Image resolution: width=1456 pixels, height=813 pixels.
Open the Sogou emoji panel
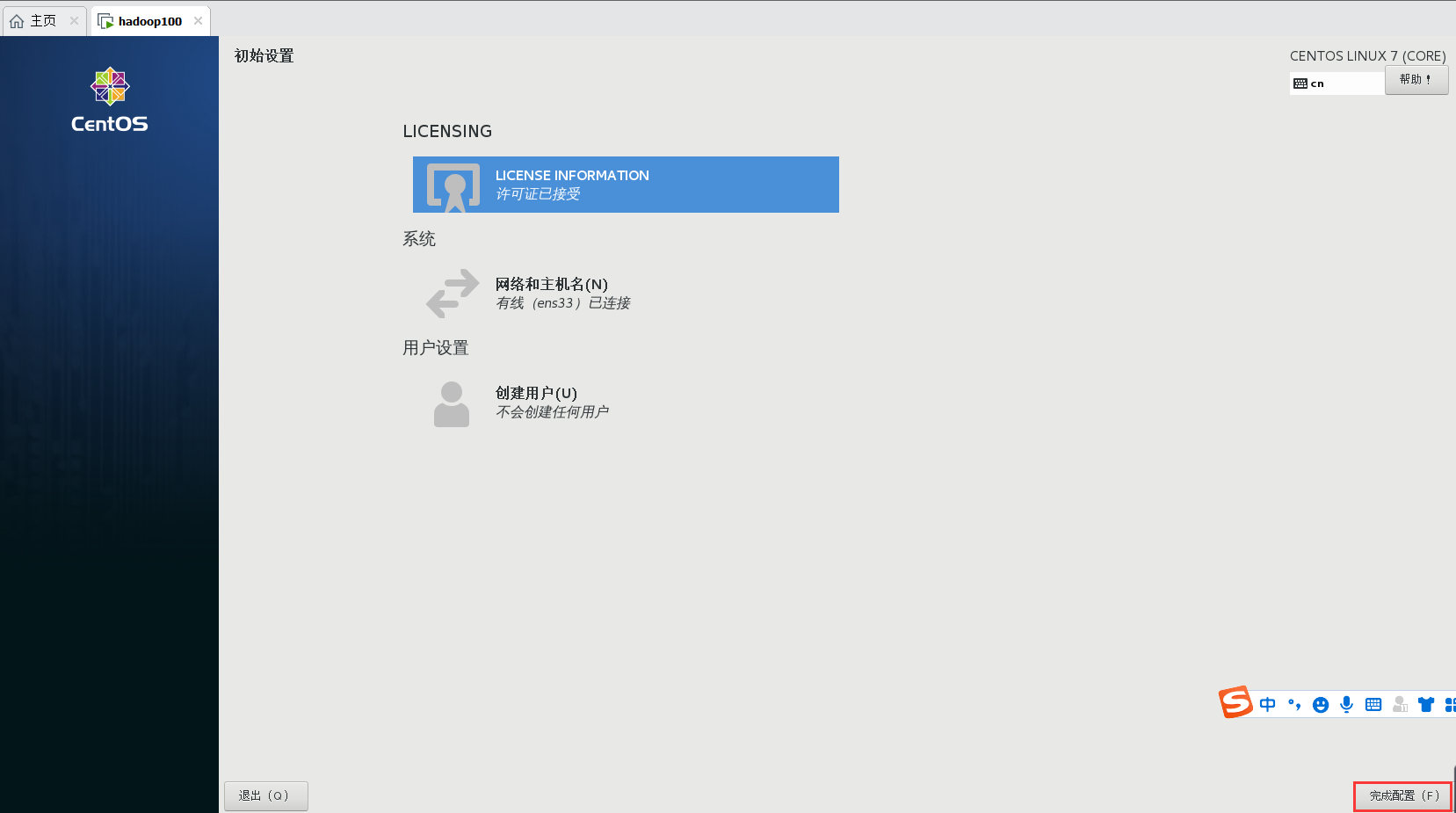[x=1321, y=705]
